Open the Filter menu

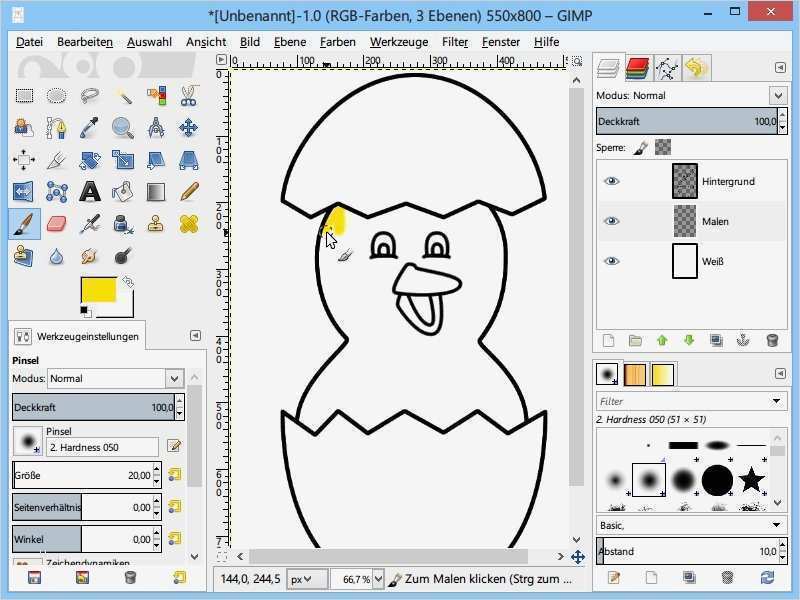tap(455, 42)
